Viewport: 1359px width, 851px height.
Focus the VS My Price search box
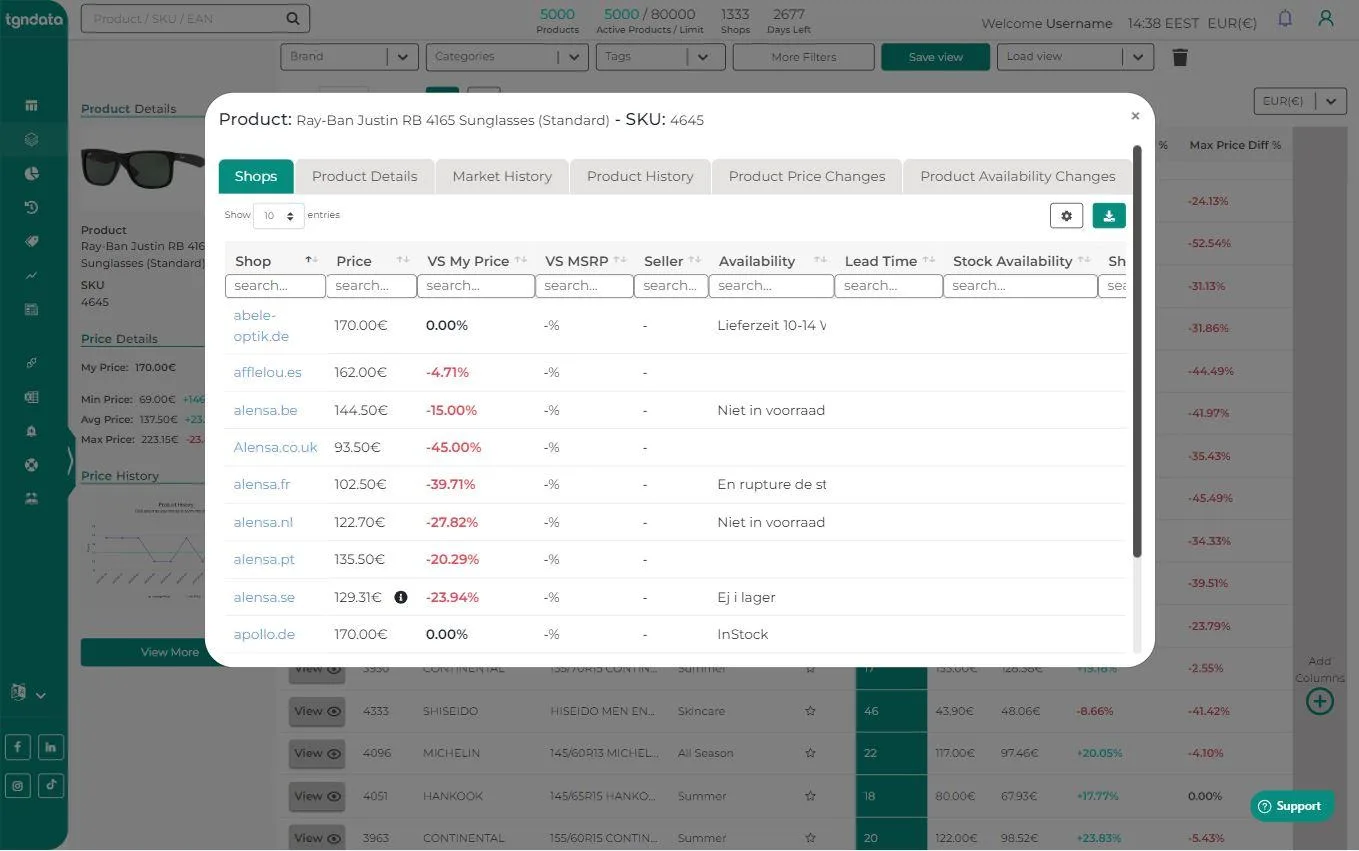(x=476, y=286)
